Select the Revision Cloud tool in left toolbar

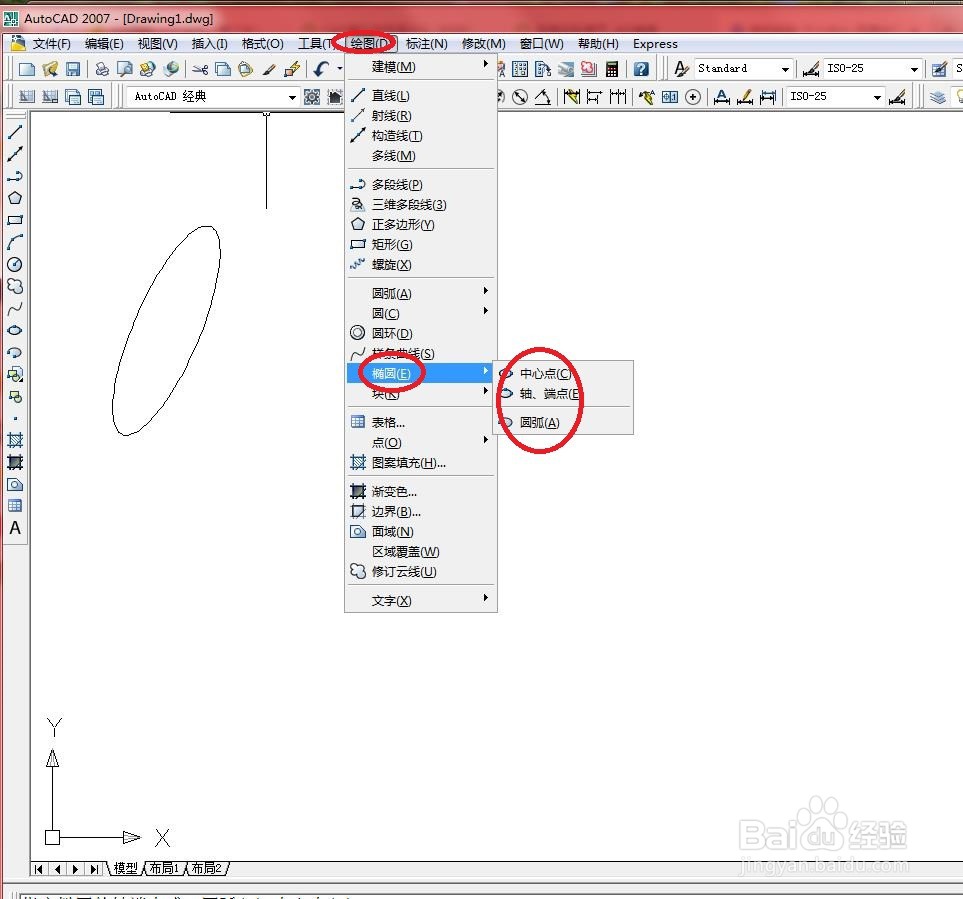(x=15, y=286)
